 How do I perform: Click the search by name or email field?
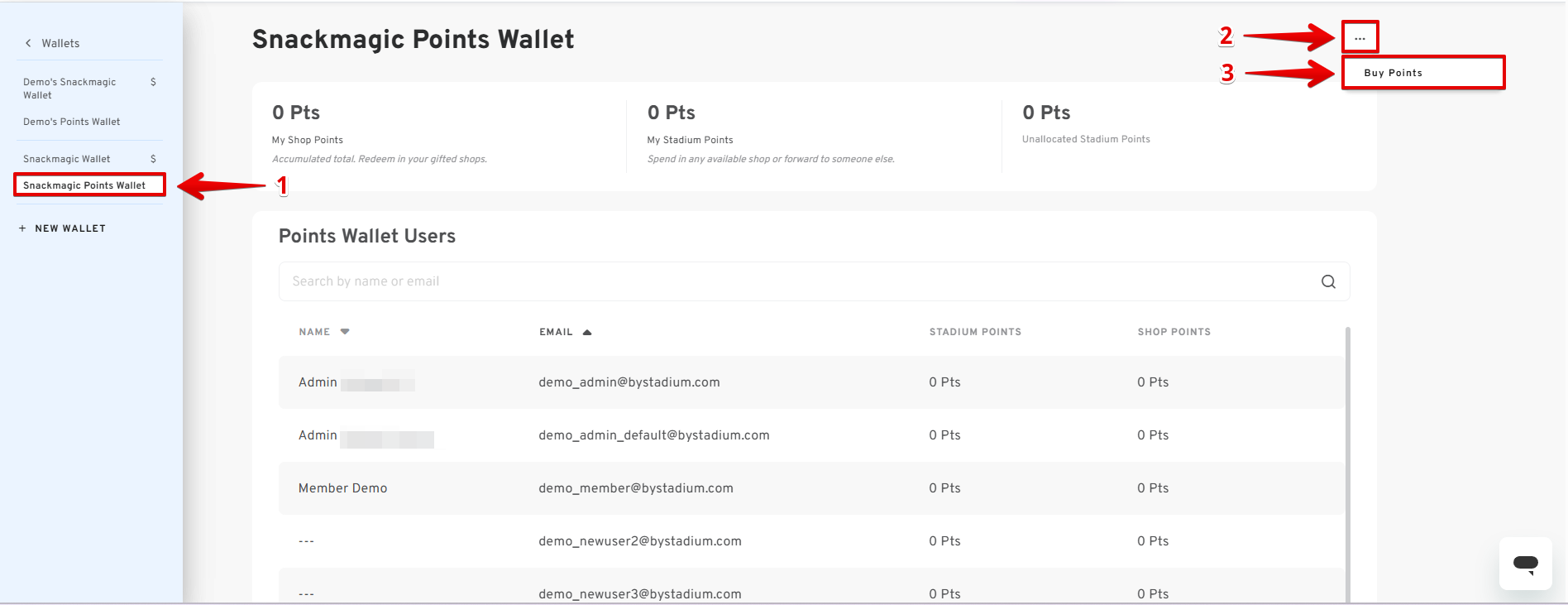pos(794,281)
